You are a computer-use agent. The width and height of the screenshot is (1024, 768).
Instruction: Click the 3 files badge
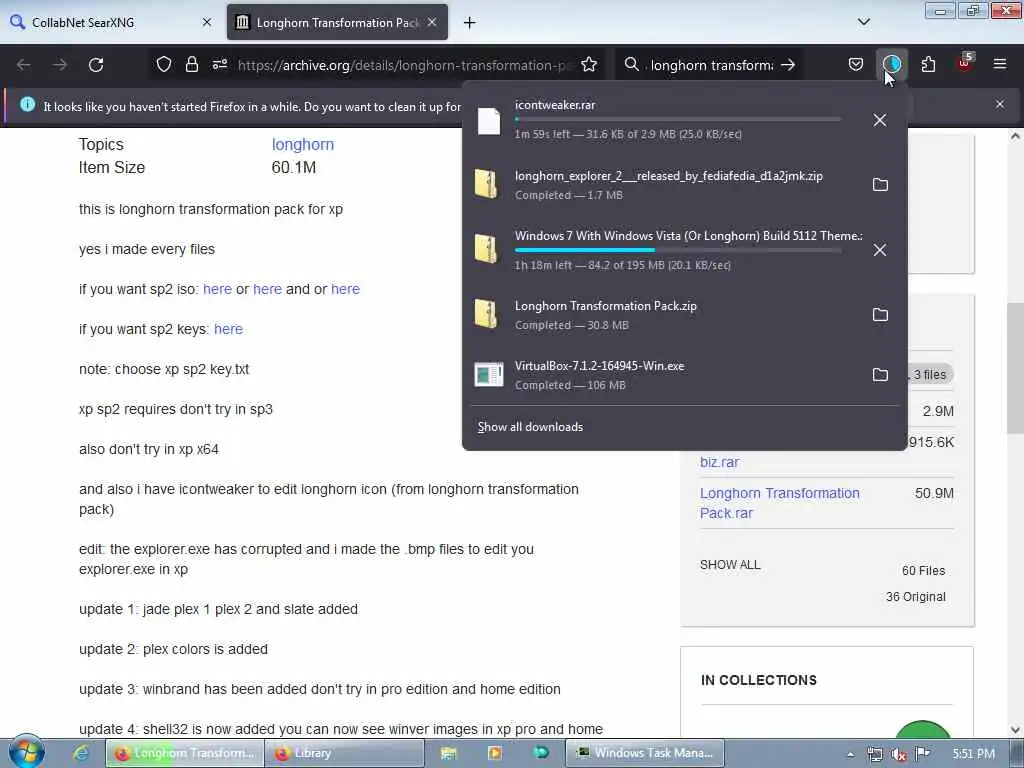click(930, 375)
